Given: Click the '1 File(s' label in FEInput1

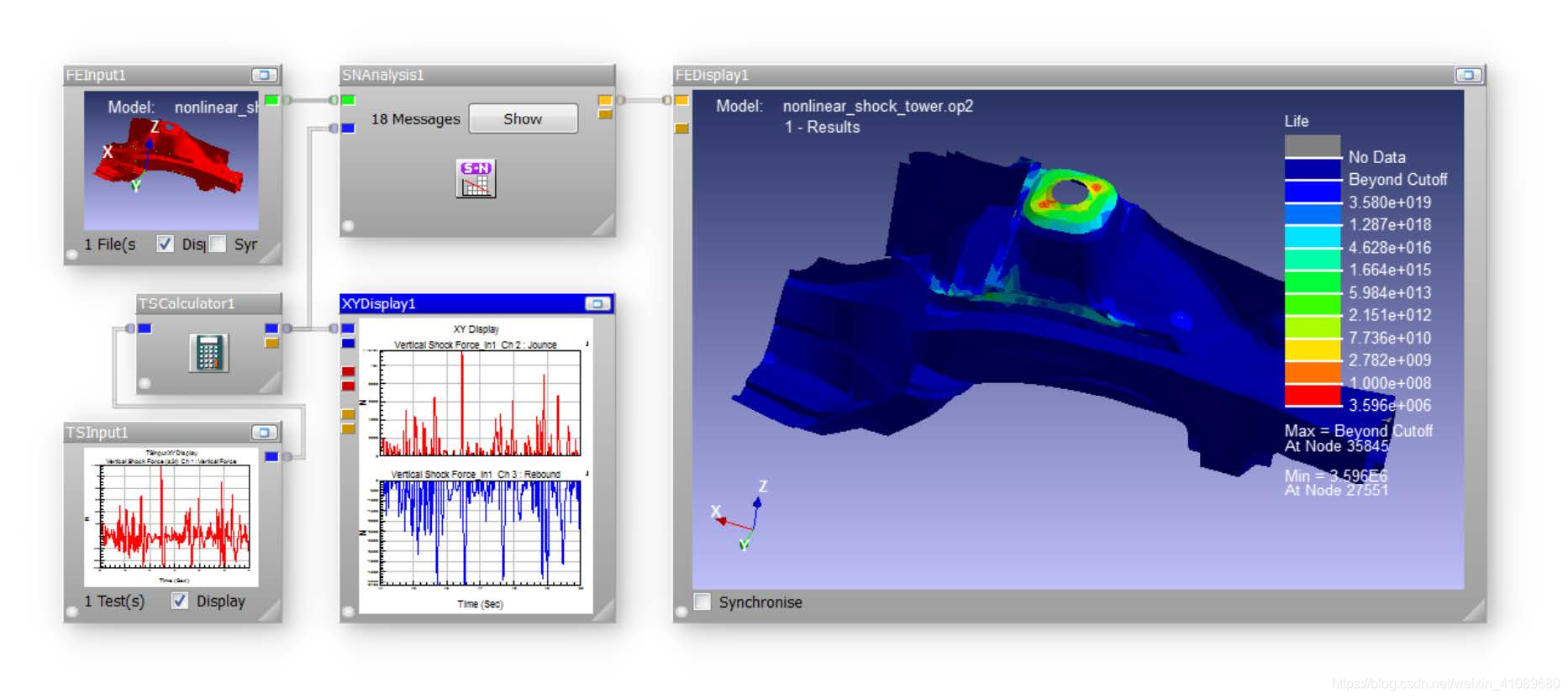Looking at the screenshot, I should 109,244.
